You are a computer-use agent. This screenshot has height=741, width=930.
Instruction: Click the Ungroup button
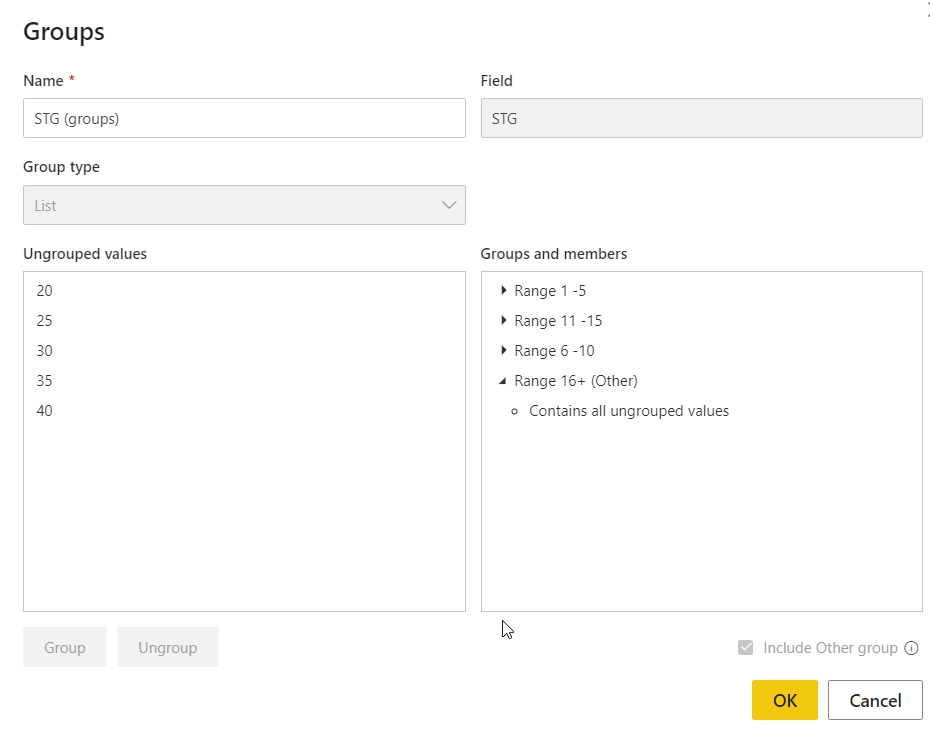click(x=168, y=647)
